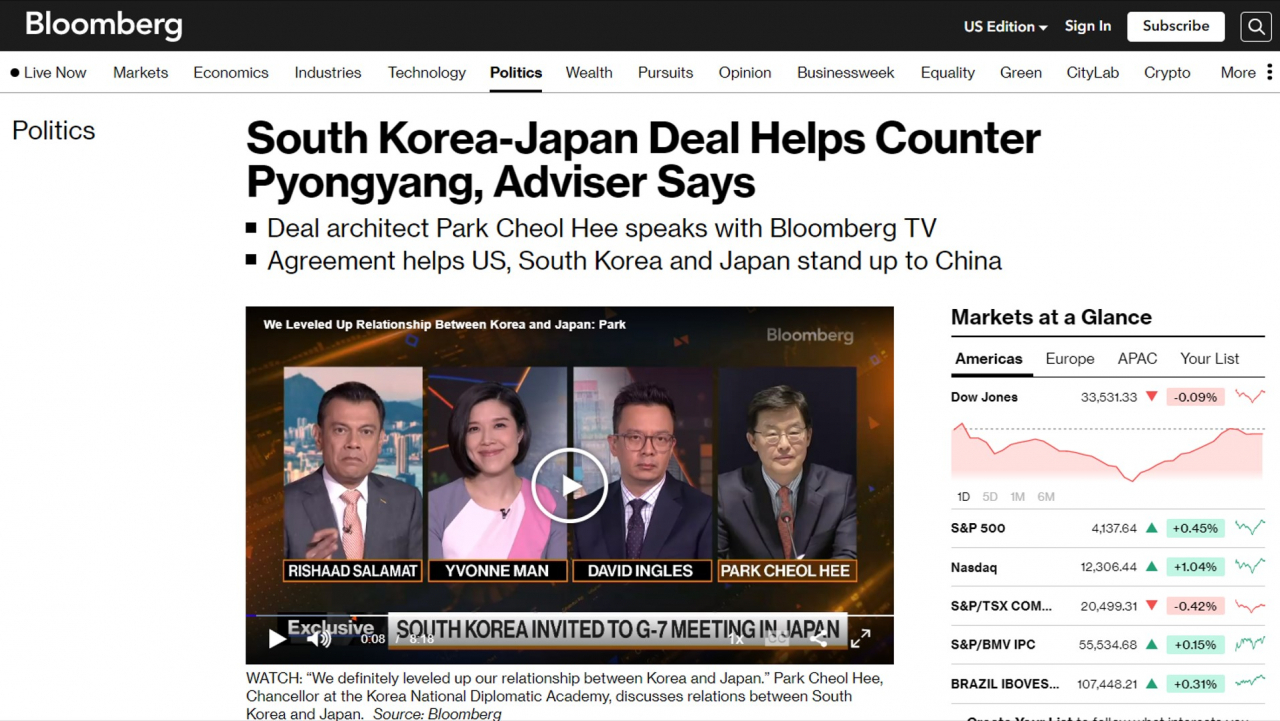Image resolution: width=1280 pixels, height=721 pixels.
Task: Click the Subscribe button
Action: click(1176, 26)
